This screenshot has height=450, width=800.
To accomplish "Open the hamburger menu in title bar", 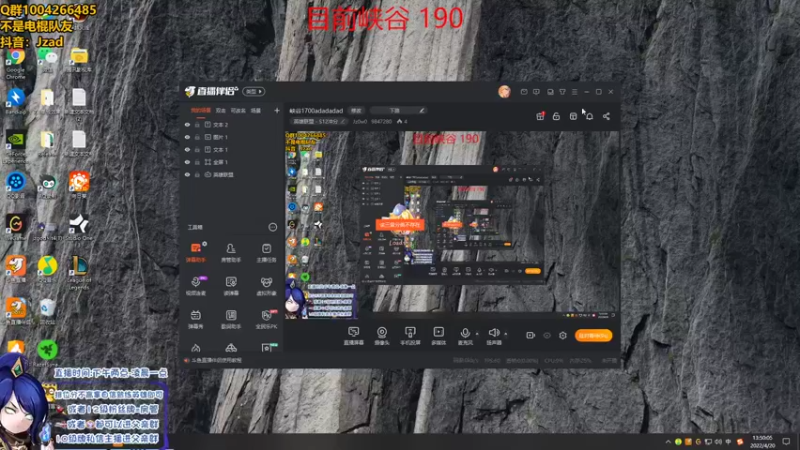I will [574, 92].
